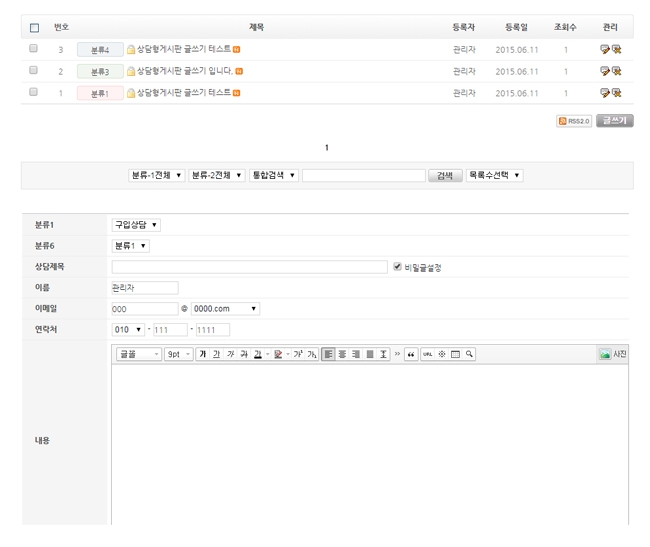Screen dimensions: 650x547
Task: Insert a quotation block in editor
Action: (411, 354)
